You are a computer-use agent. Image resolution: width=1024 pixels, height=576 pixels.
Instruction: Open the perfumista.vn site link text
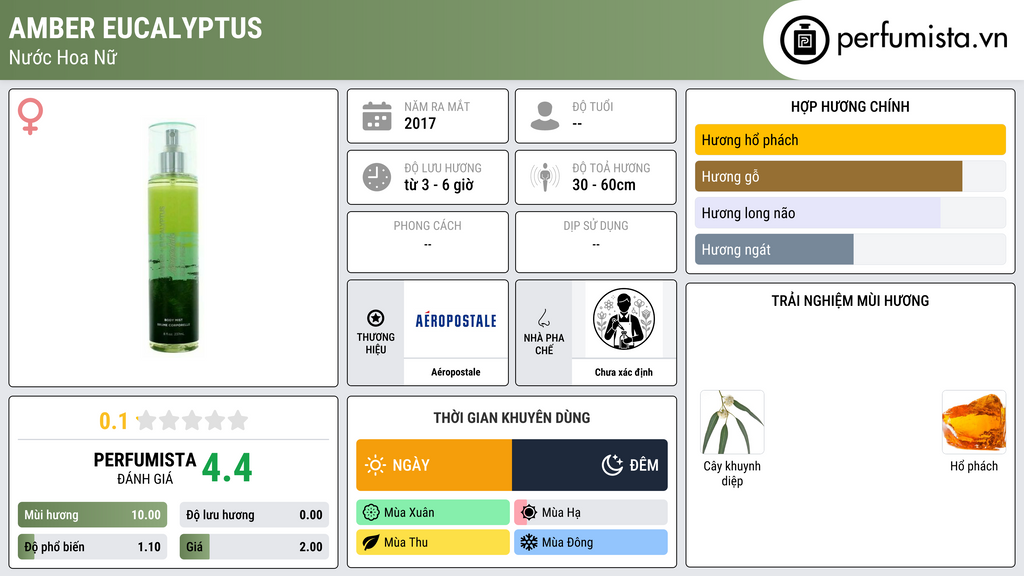(x=922, y=39)
